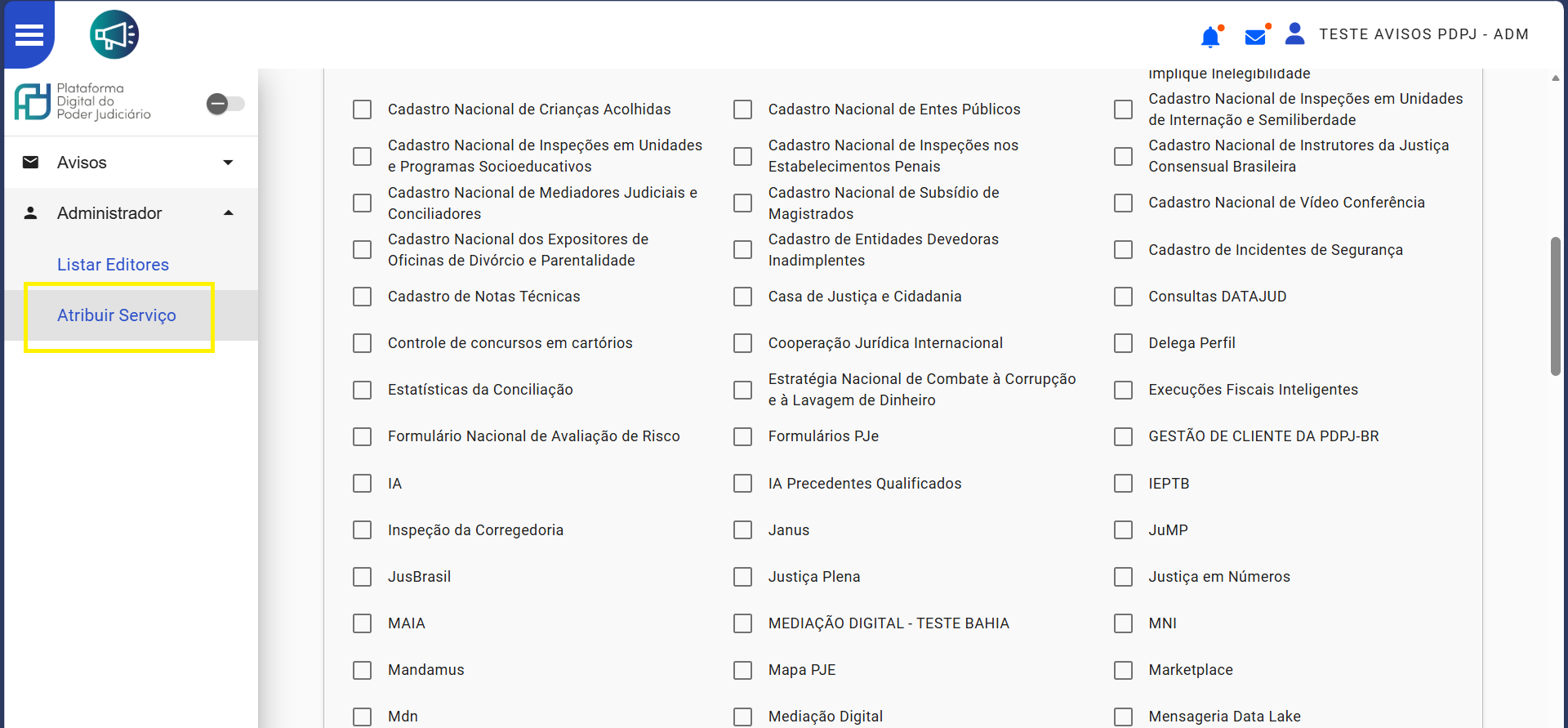Click the Plataforma Digital do Poder Judiciário logo
1568x728 pixels.
82,102
